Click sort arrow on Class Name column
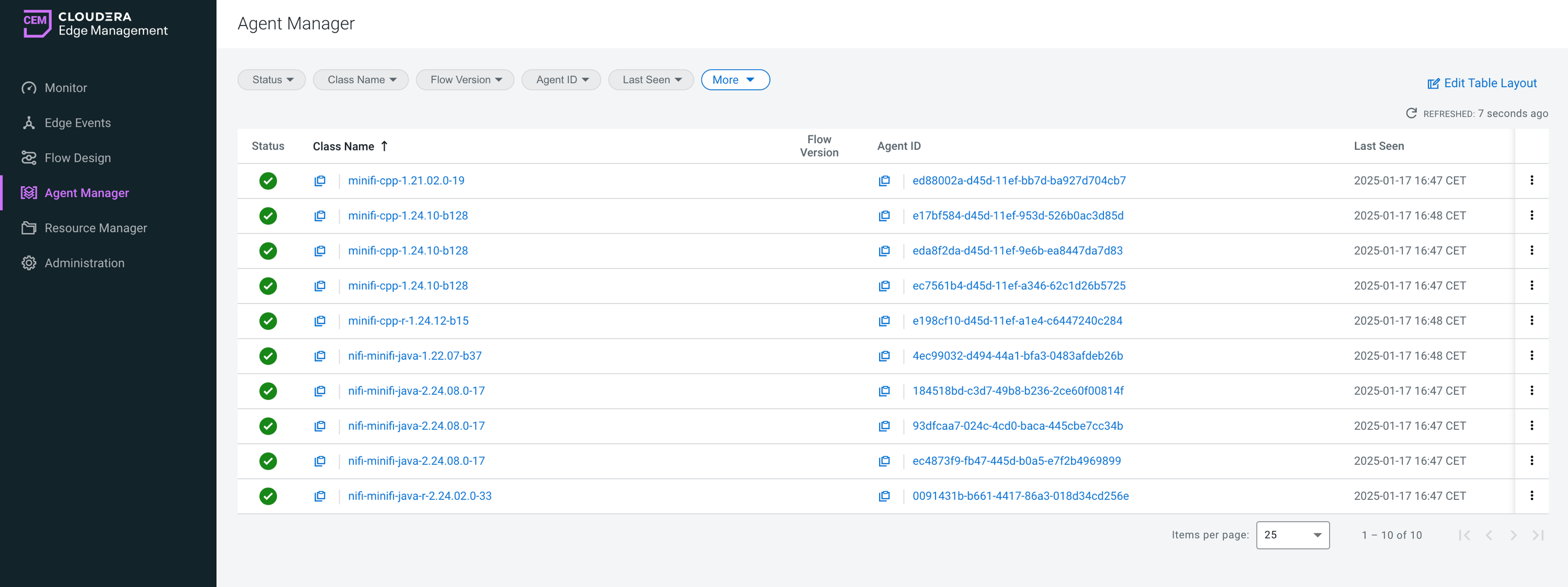The image size is (1568, 587). pos(384,146)
